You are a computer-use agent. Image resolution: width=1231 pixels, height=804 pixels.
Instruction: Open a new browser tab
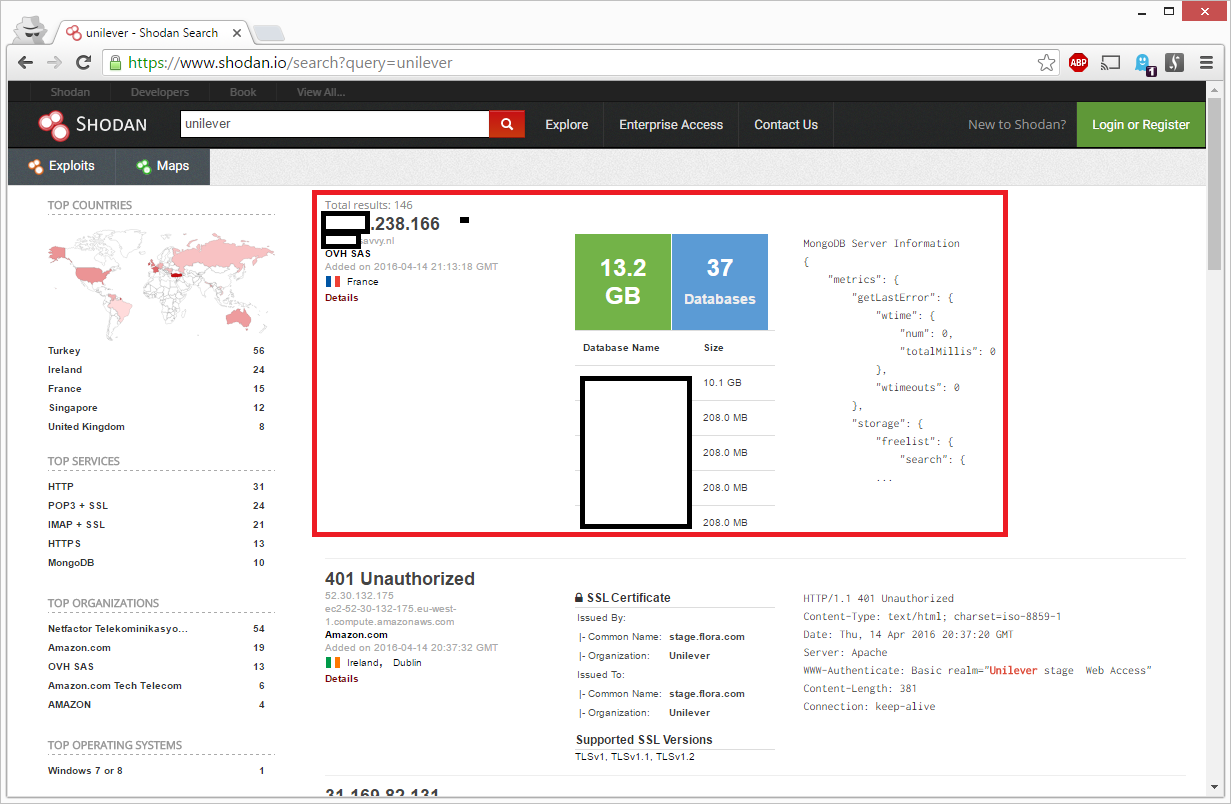[x=268, y=33]
